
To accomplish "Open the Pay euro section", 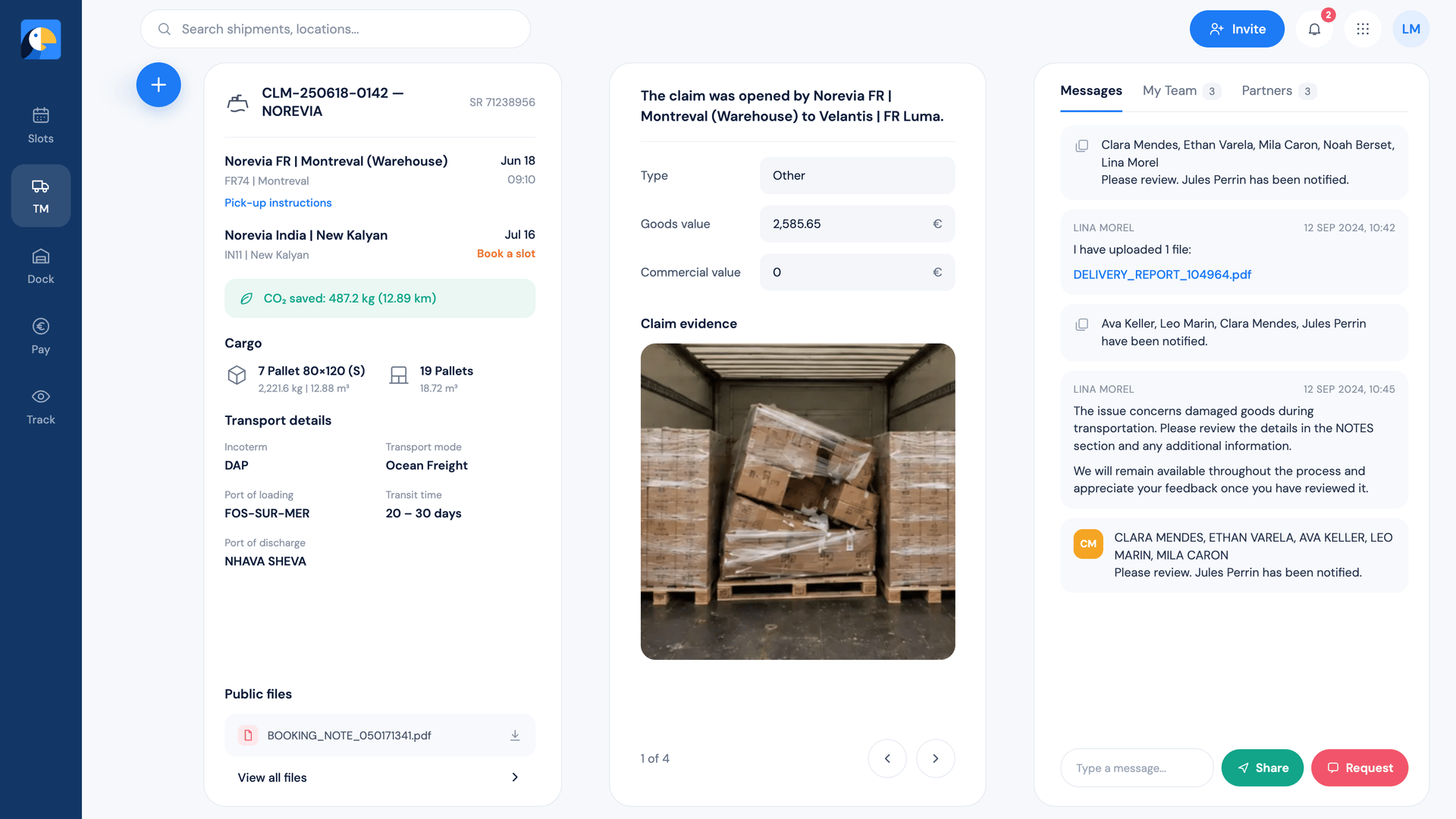I will click(x=41, y=337).
